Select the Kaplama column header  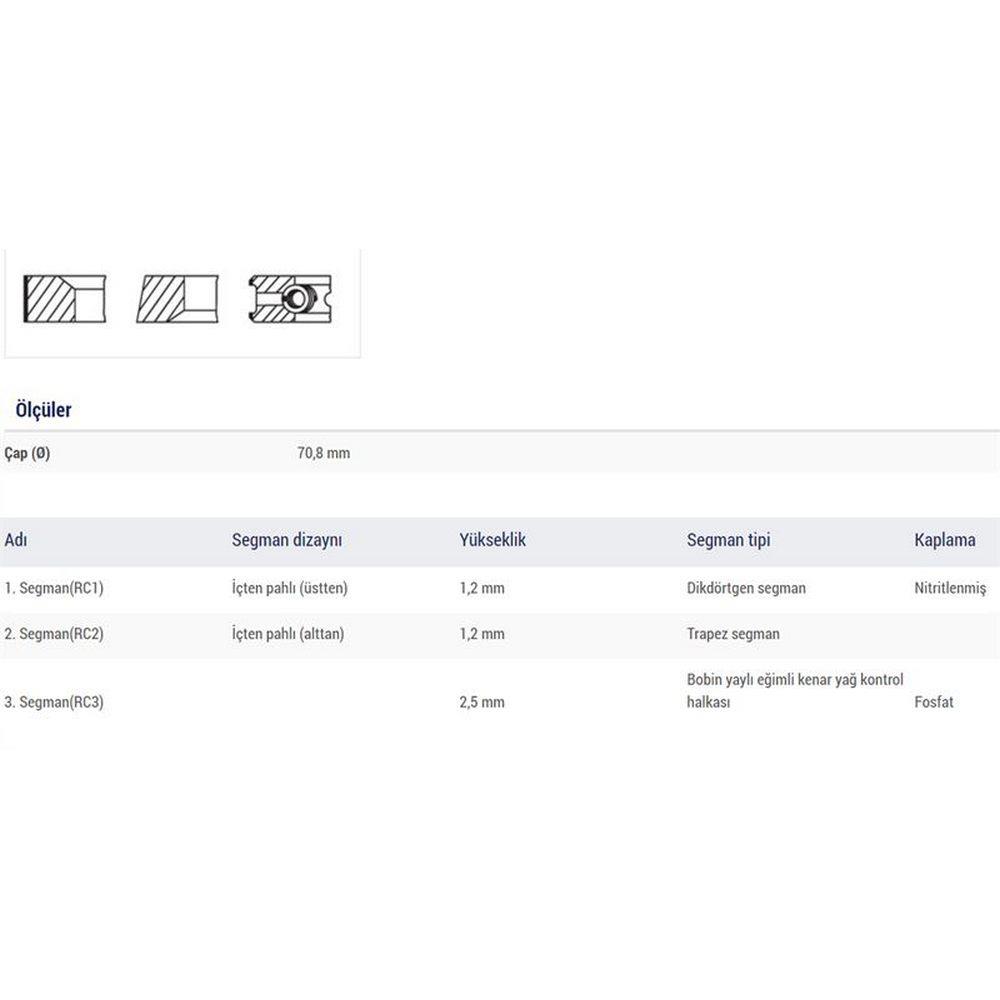pyautogui.click(x=944, y=540)
